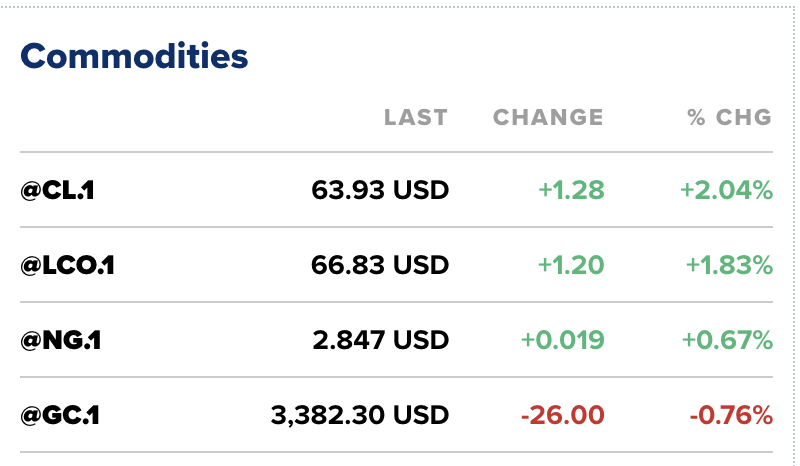Click the 66.83 USD last price
The height and width of the screenshot is (466, 800).
coord(380,265)
